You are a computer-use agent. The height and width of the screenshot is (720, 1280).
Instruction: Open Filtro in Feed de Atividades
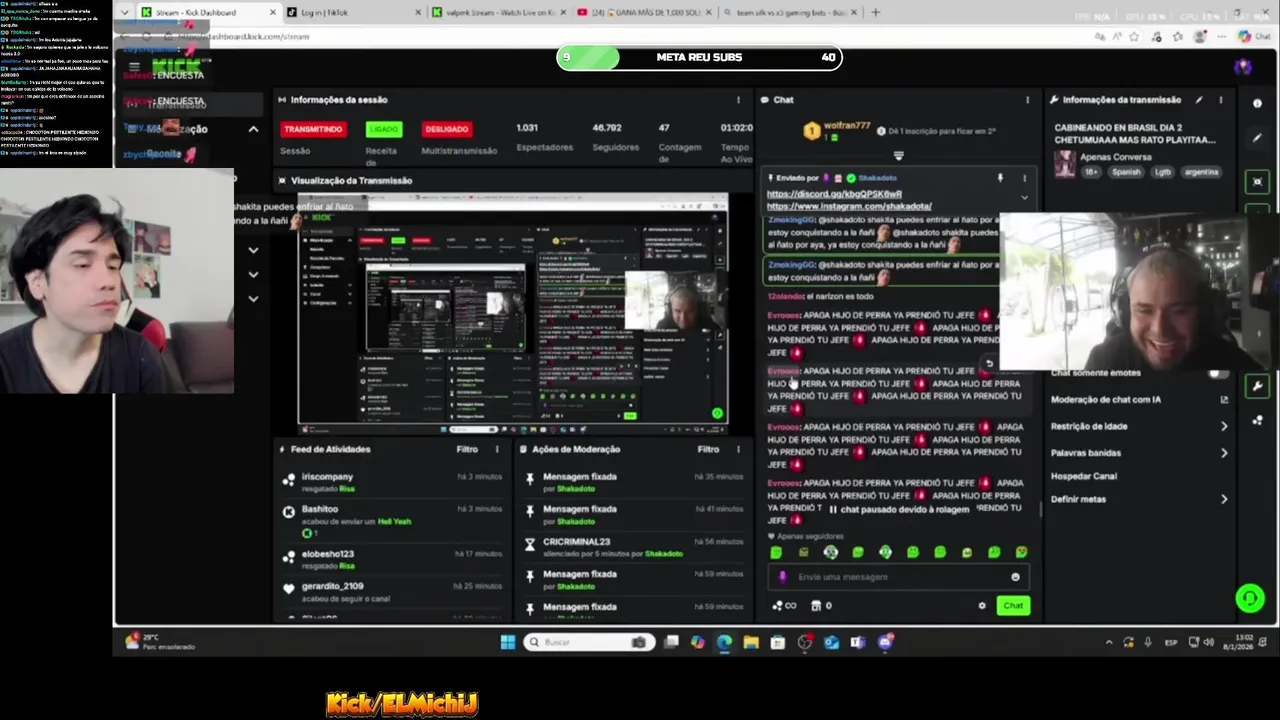(467, 450)
